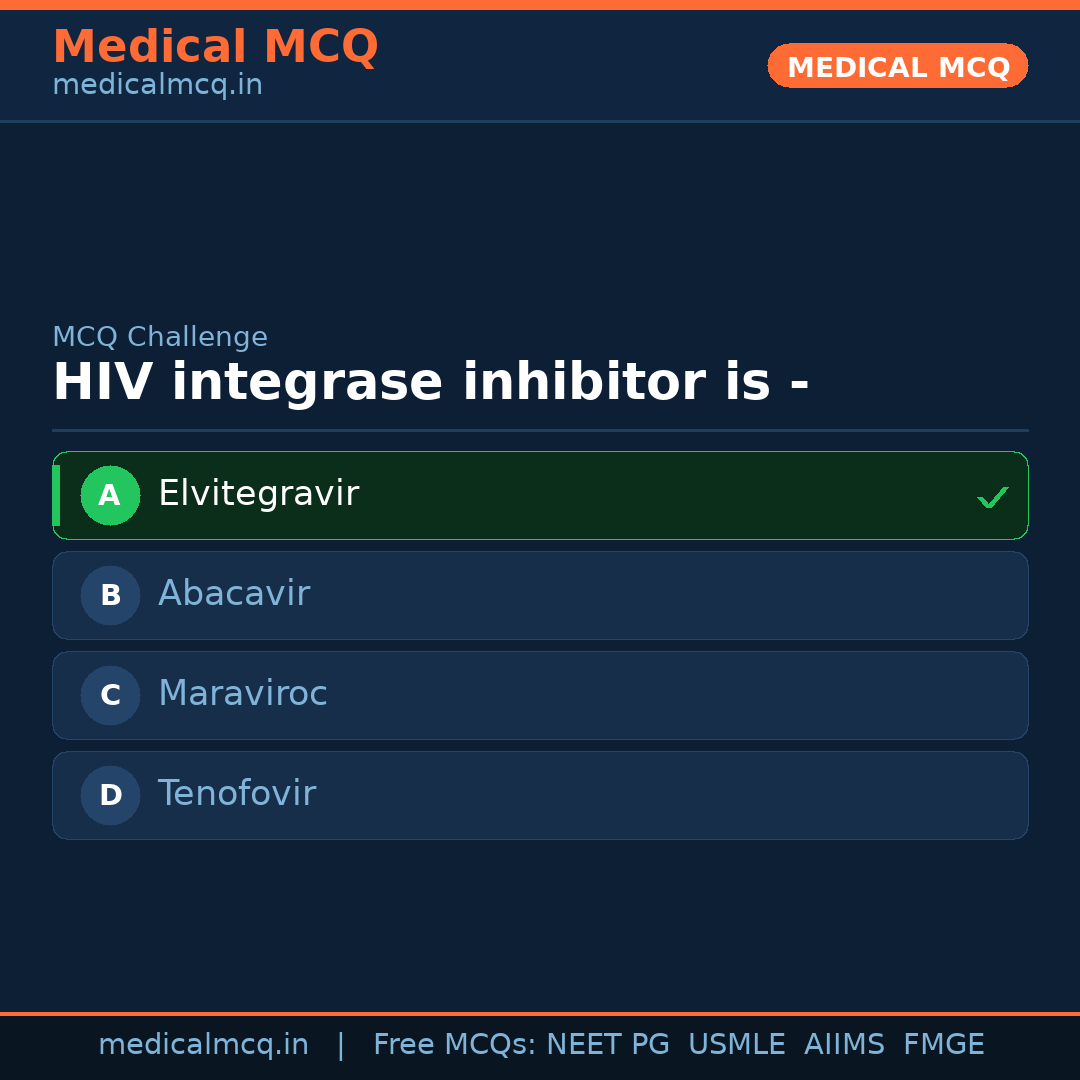Click the green checkmark on Elvitegravir
This screenshot has height=1080, width=1080.
(x=992, y=497)
